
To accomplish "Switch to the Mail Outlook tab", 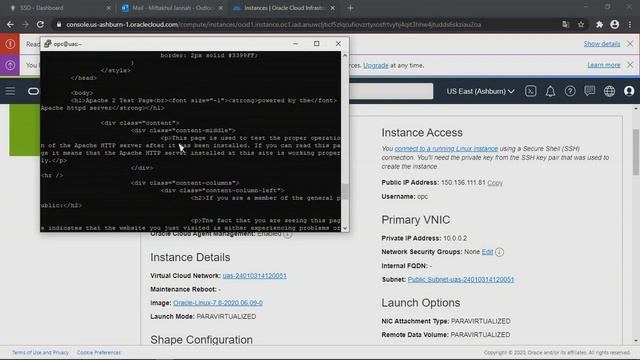I will (x=171, y=8).
